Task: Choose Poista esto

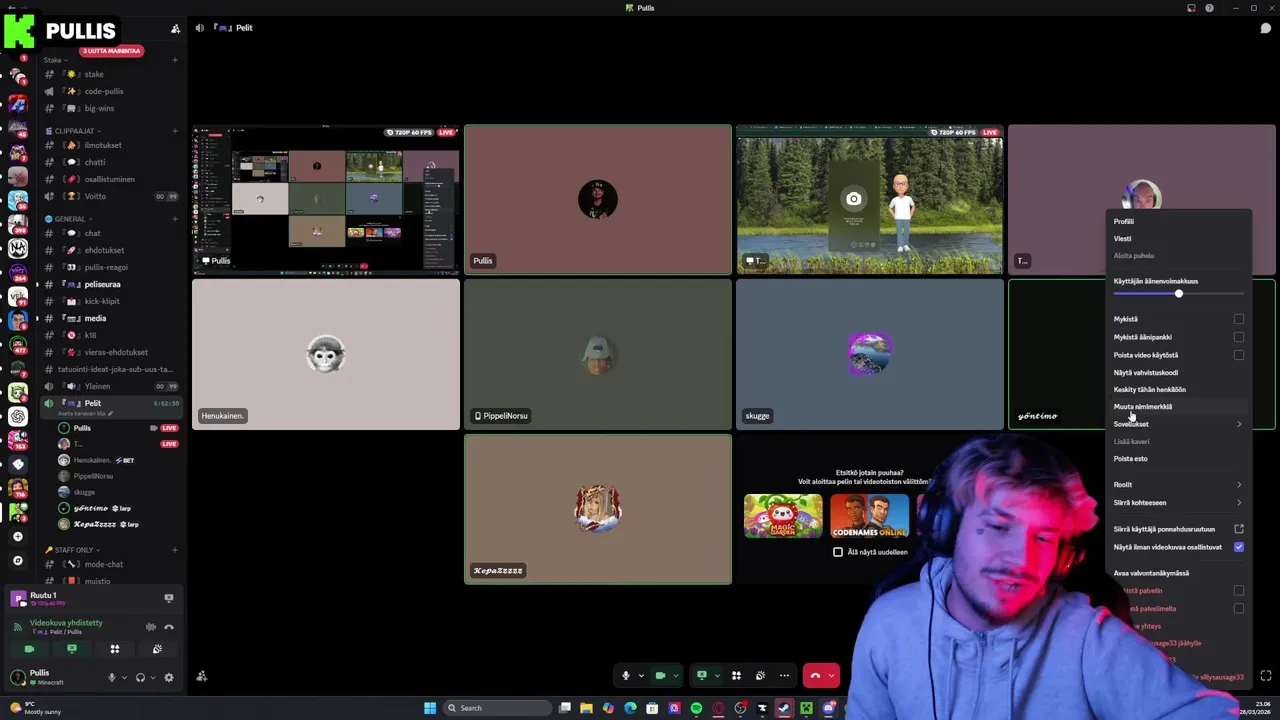Action: tap(1178, 459)
